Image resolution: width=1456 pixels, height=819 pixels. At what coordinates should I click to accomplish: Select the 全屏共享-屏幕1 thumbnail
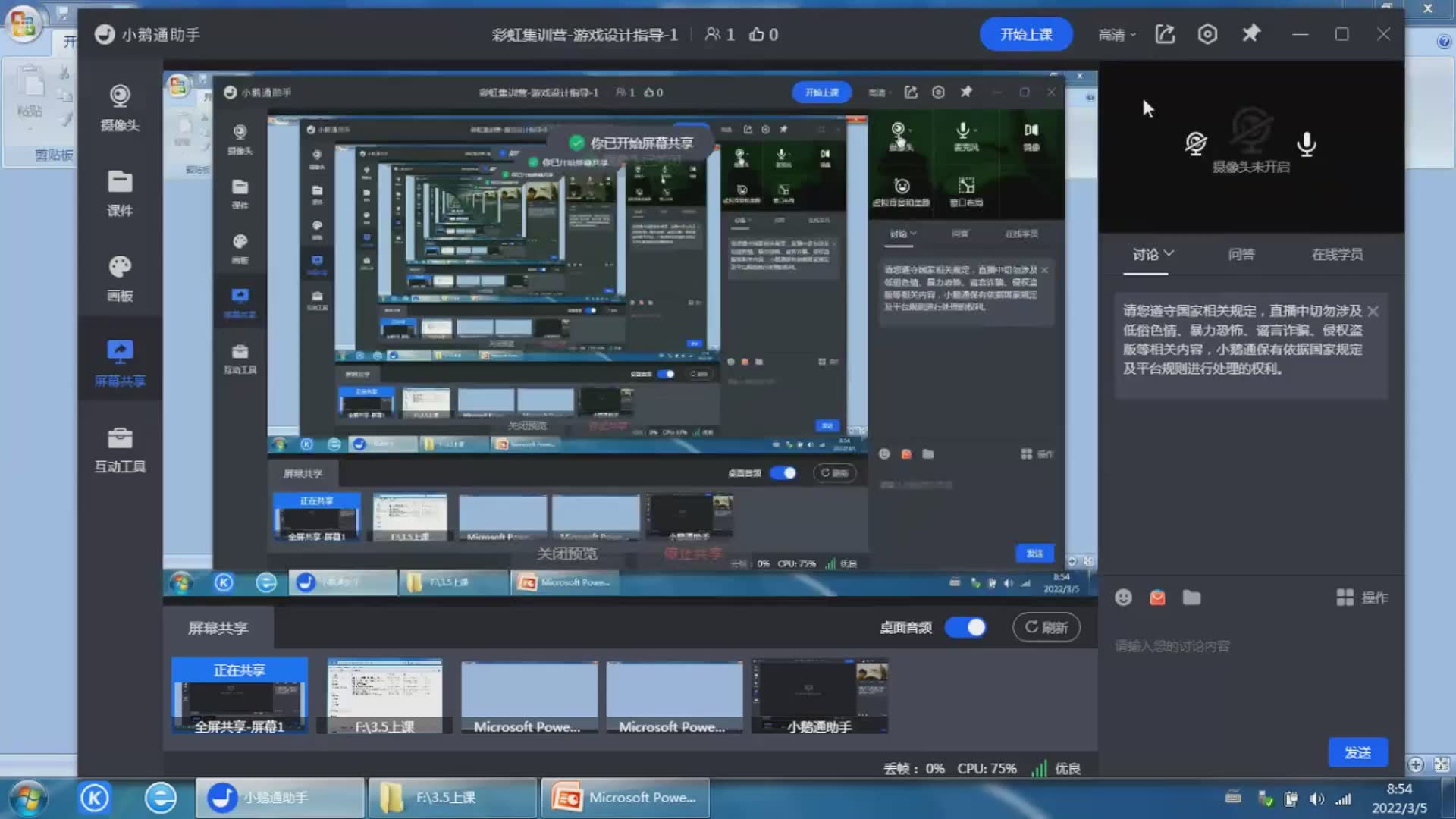[x=240, y=695]
